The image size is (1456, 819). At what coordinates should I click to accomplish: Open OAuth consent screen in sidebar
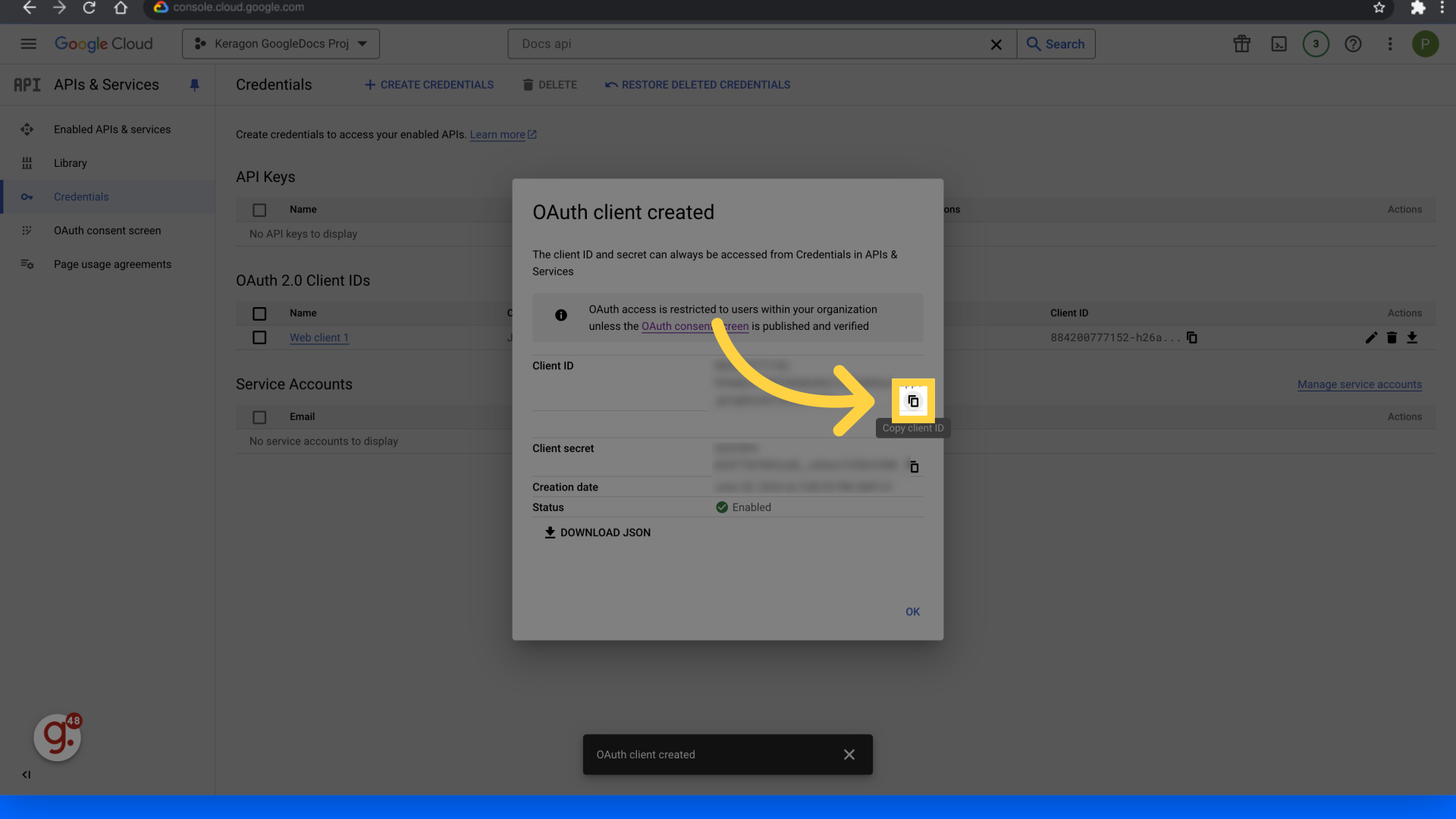click(x=108, y=231)
